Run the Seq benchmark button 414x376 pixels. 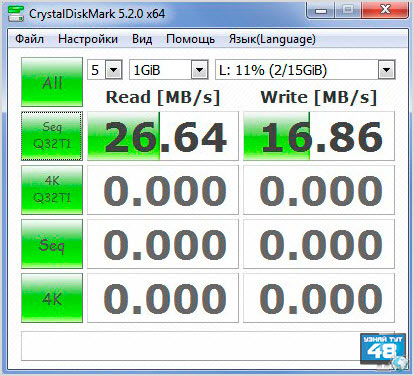tap(52, 244)
